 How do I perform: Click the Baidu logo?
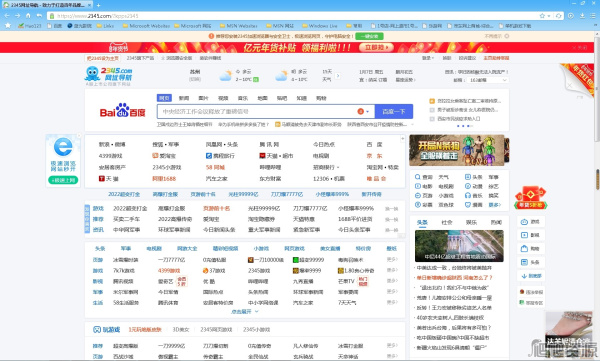pos(122,111)
